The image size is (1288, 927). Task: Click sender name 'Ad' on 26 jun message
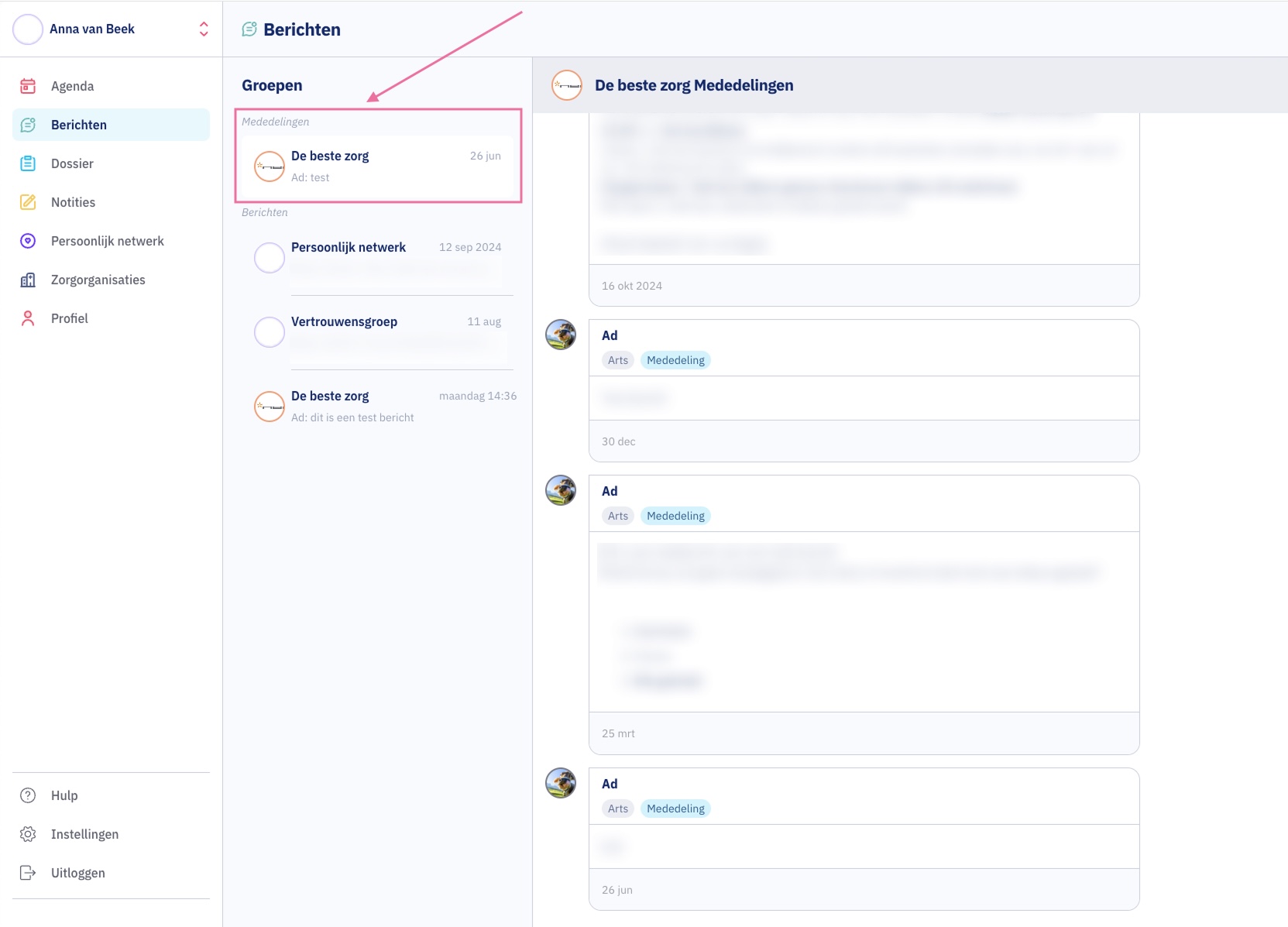pyautogui.click(x=610, y=784)
